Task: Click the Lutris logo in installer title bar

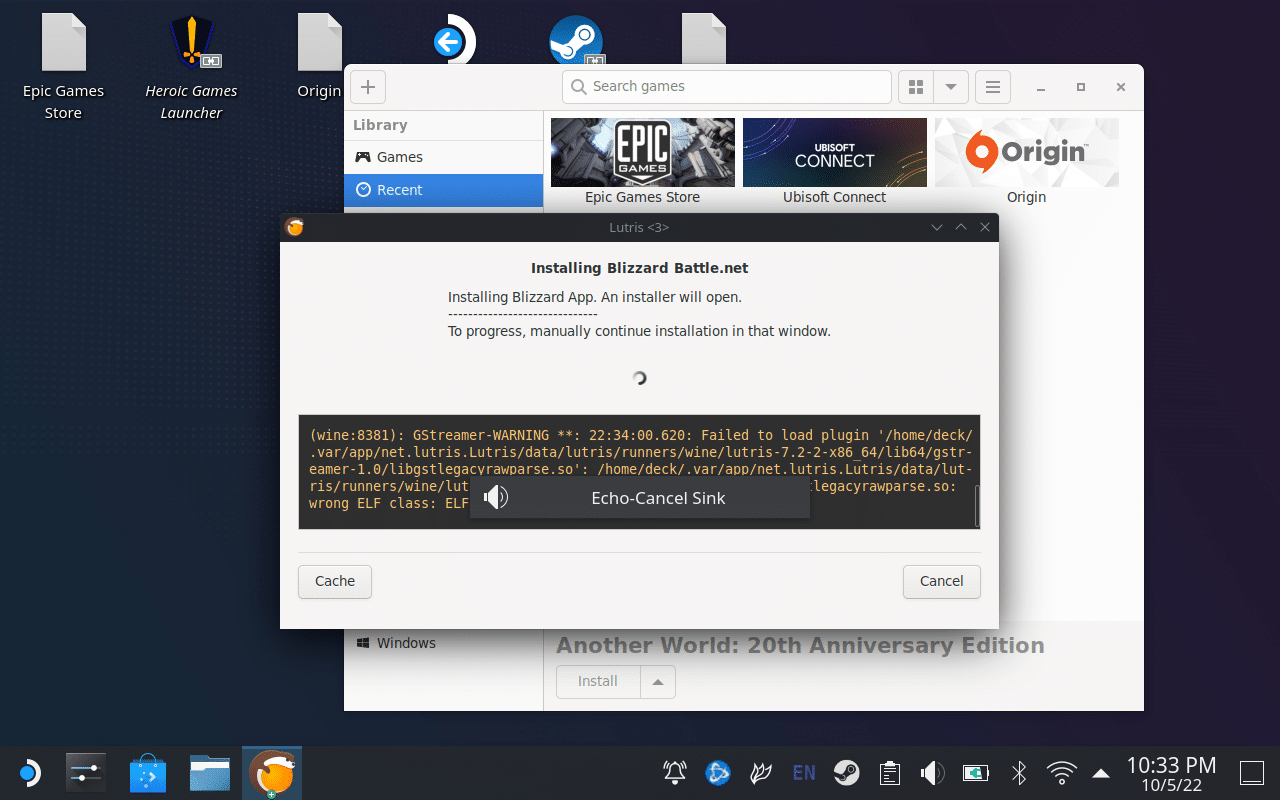Action: pyautogui.click(x=294, y=227)
